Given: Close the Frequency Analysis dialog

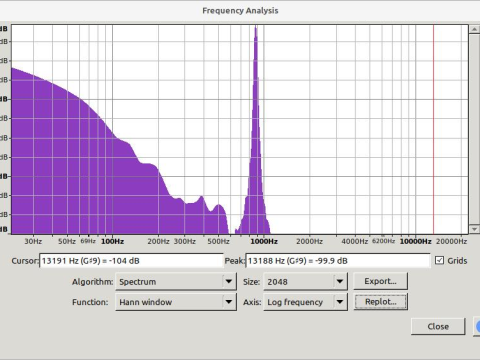Looking at the screenshot, I should coord(438,326).
